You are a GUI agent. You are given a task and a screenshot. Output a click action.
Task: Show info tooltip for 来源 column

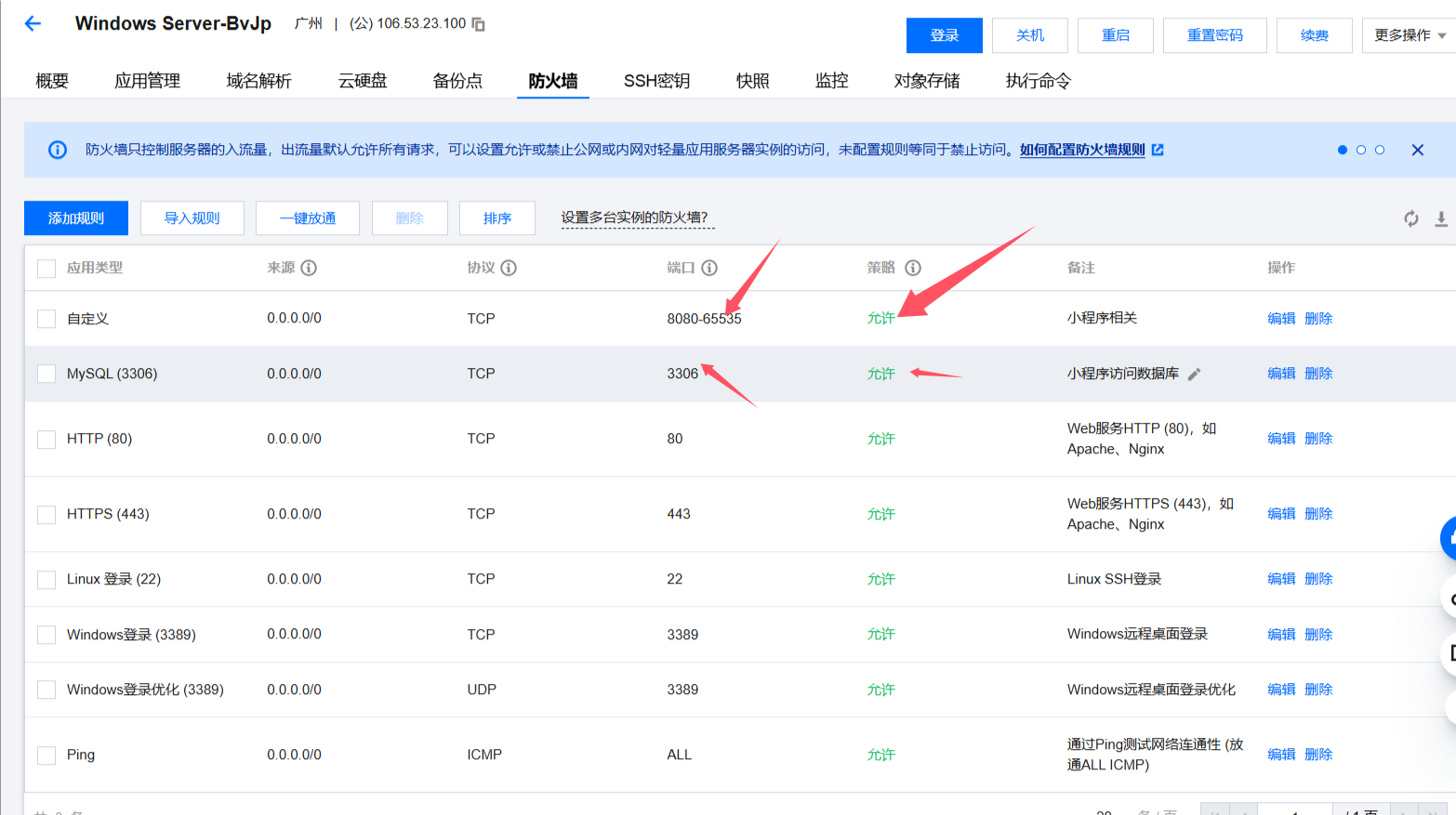[x=309, y=268]
